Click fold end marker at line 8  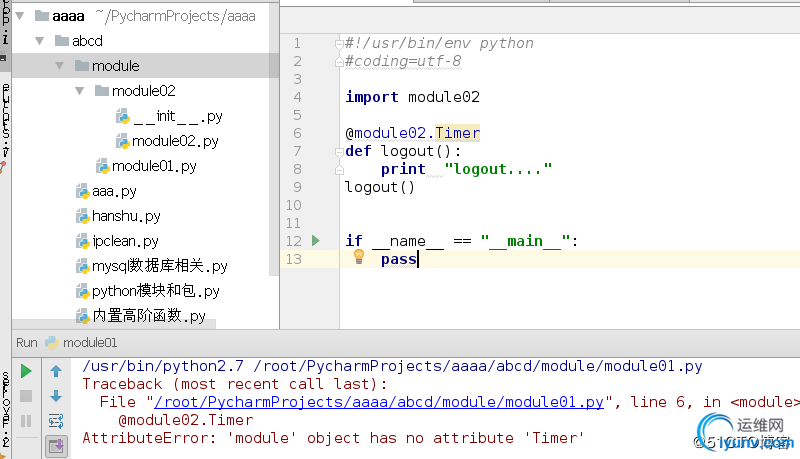(x=339, y=169)
